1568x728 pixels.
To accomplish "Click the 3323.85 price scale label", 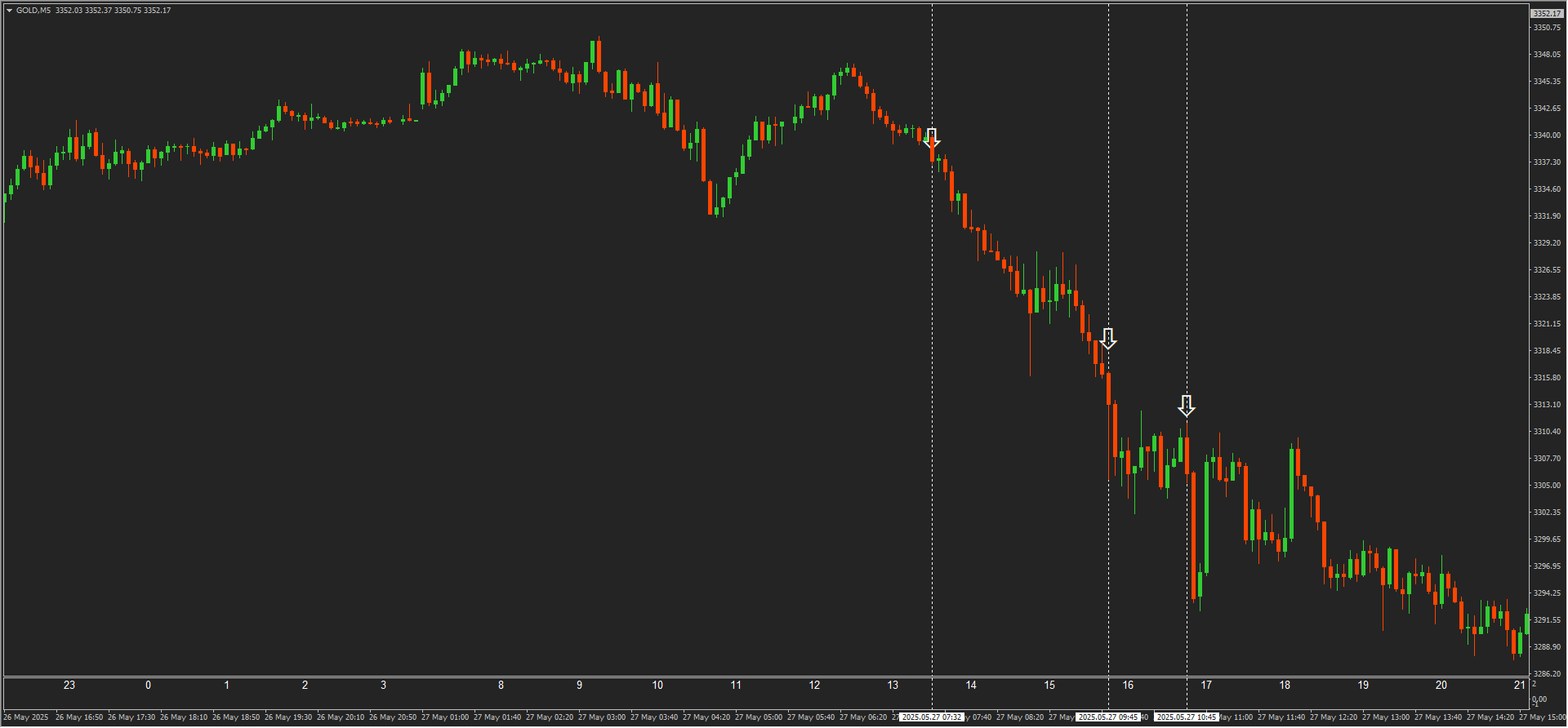I will point(1547,297).
